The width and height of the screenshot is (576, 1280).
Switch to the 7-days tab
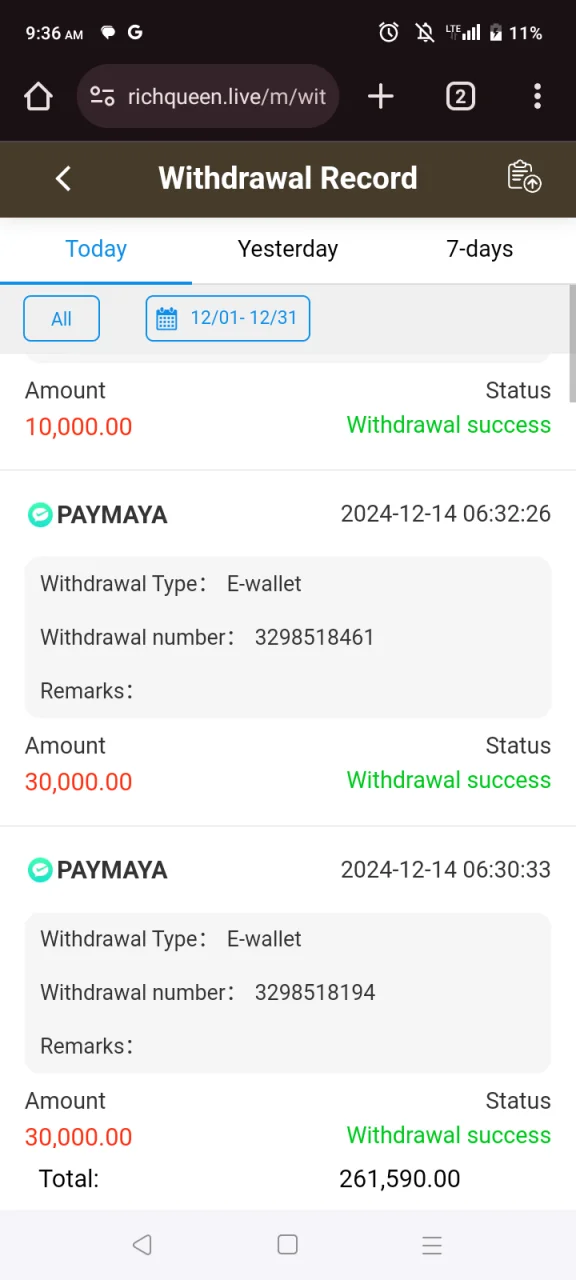click(x=480, y=249)
